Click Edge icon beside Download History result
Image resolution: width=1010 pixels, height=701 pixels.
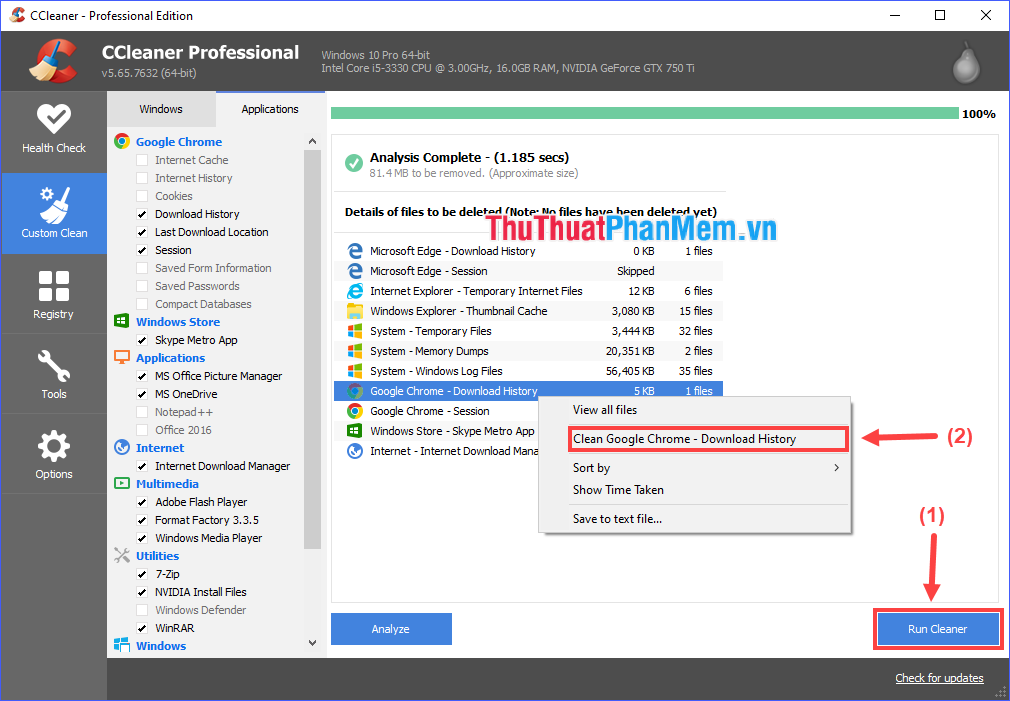click(355, 251)
